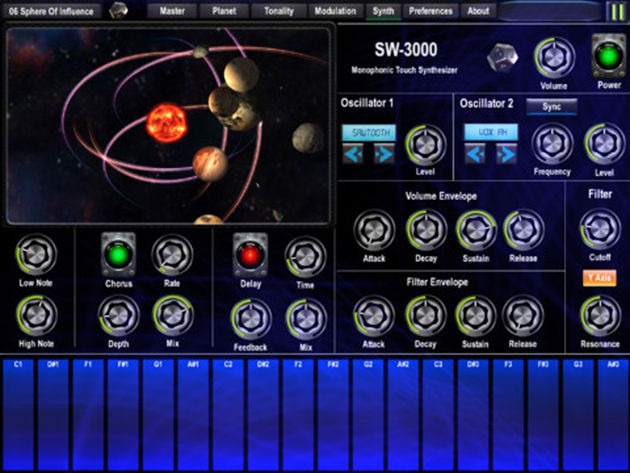Click the Delay Mix knob
The image size is (630, 473).
pos(306,319)
